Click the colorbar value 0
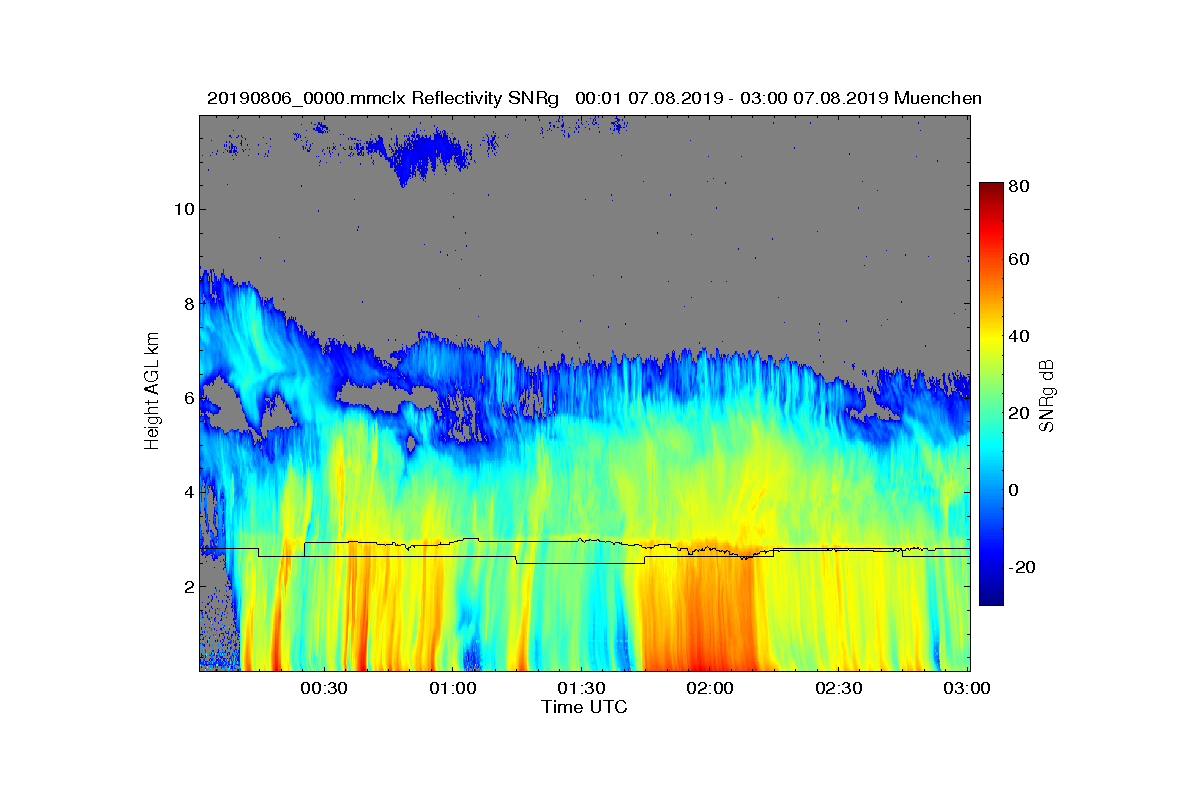 1016,490
